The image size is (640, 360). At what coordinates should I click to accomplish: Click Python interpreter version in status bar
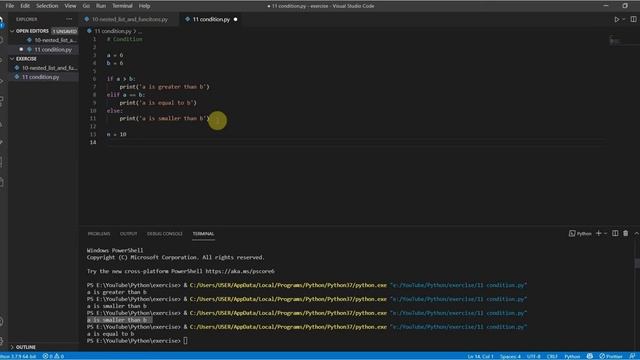pos(18,356)
